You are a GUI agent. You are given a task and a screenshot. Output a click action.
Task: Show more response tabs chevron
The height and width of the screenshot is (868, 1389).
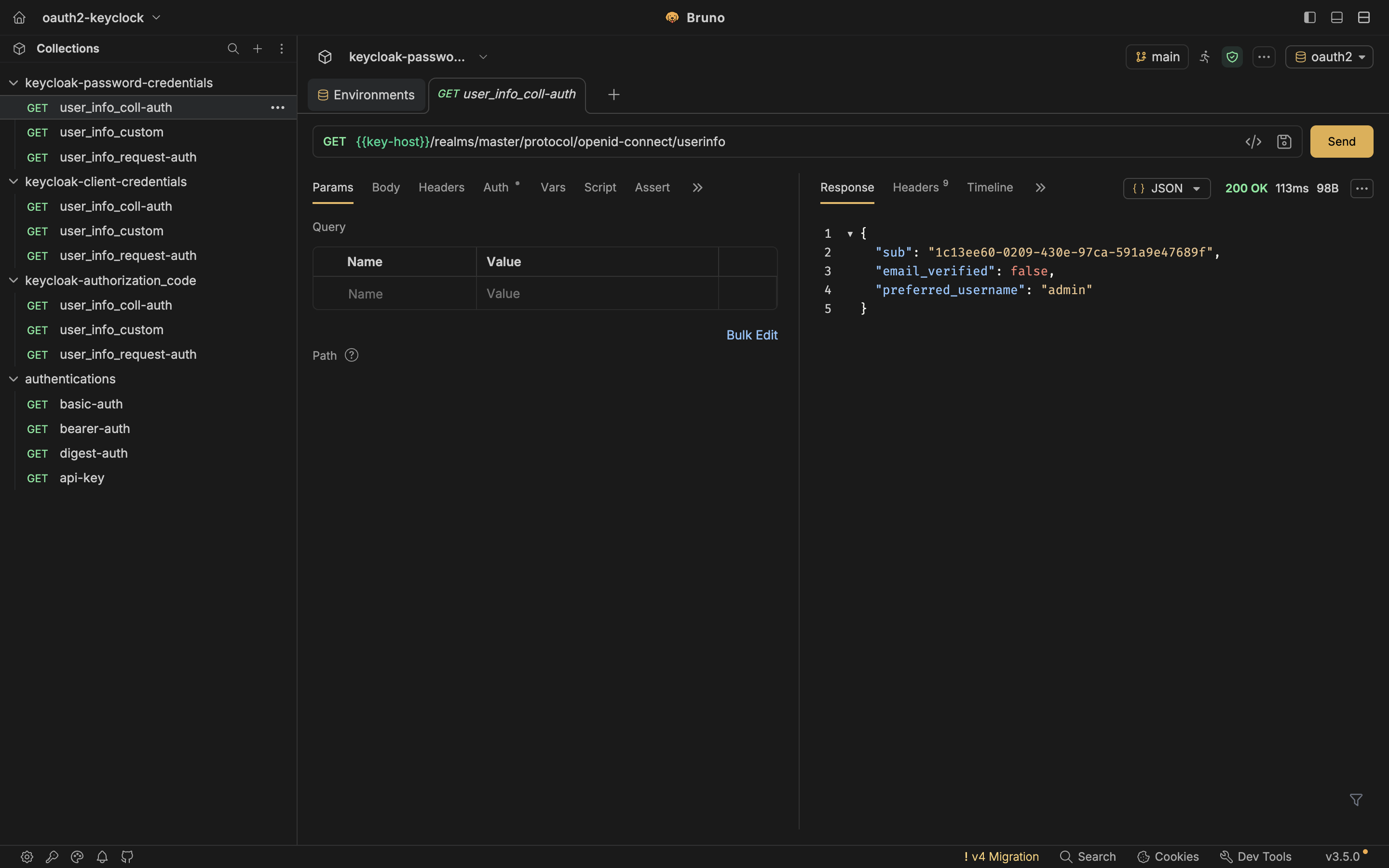point(1040,188)
